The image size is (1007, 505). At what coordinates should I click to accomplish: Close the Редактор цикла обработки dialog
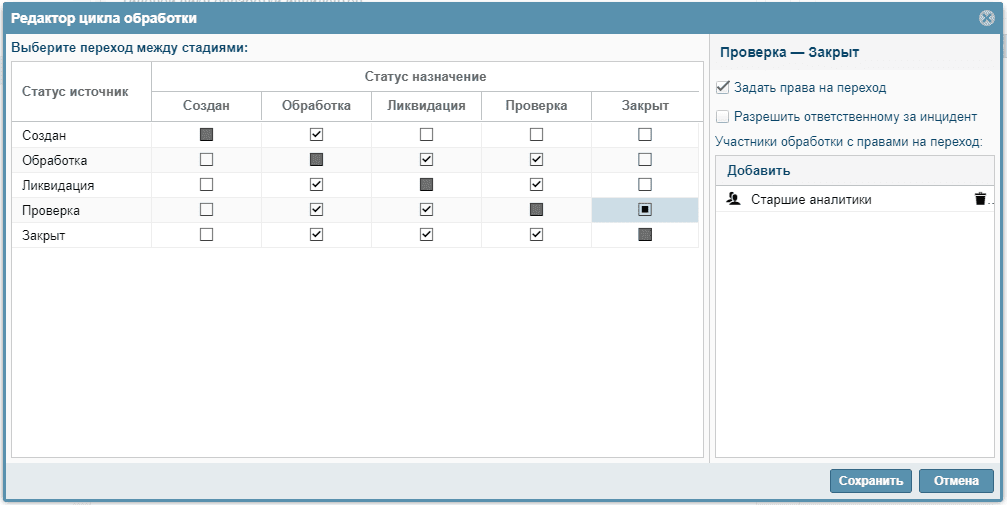[986, 18]
